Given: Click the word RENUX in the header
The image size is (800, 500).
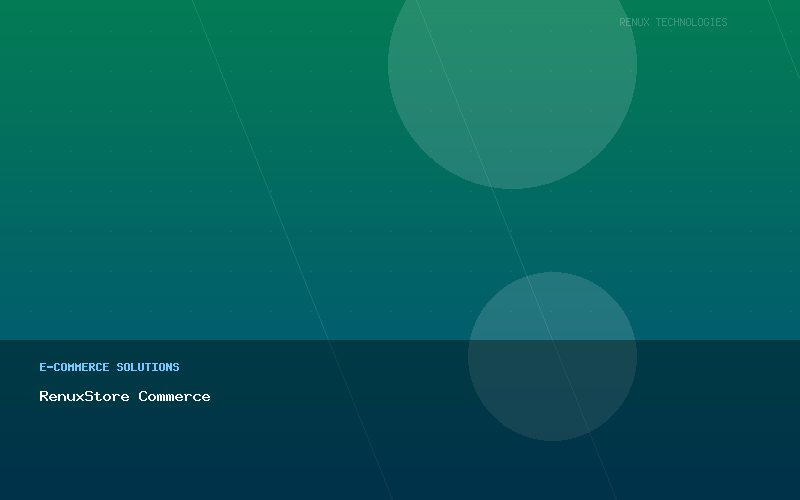Looking at the screenshot, I should [x=634, y=22].
